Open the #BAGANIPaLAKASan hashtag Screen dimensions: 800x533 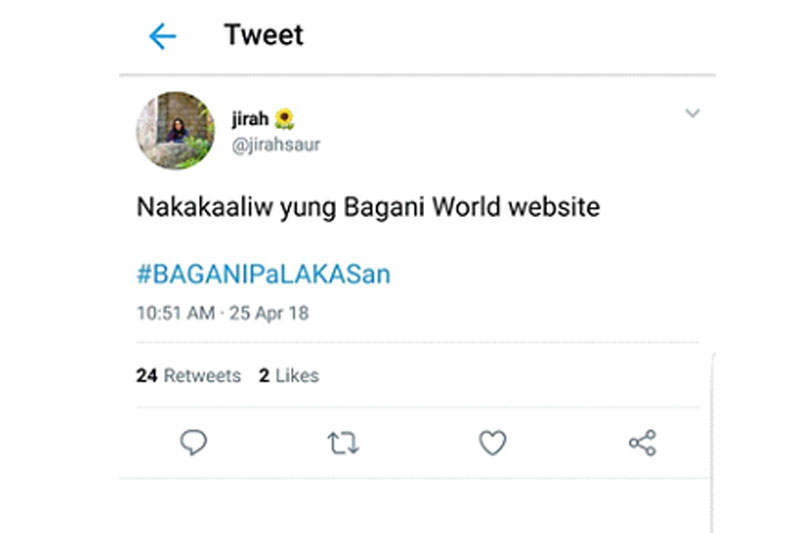263,274
